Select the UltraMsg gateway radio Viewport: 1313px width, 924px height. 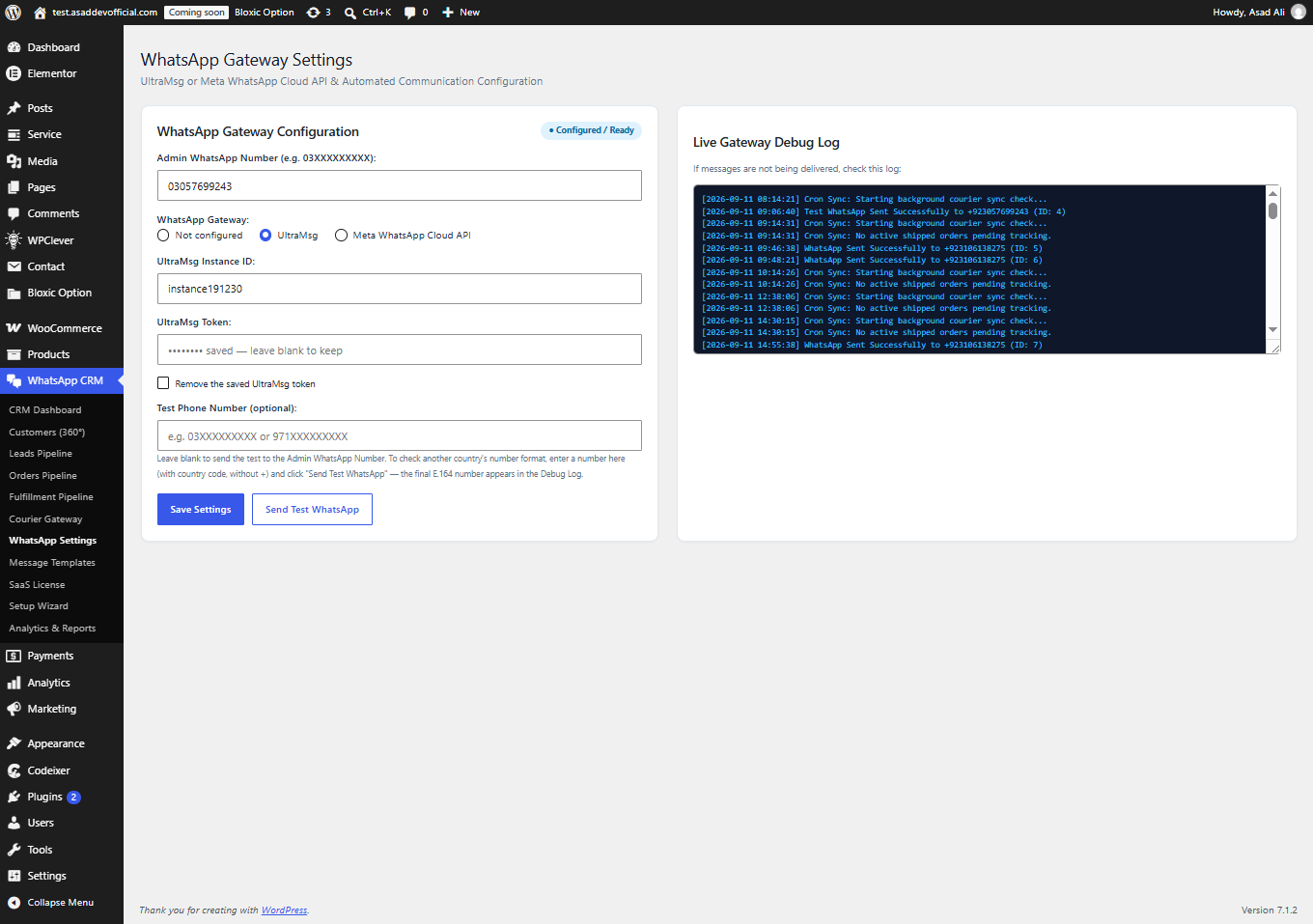coord(265,236)
